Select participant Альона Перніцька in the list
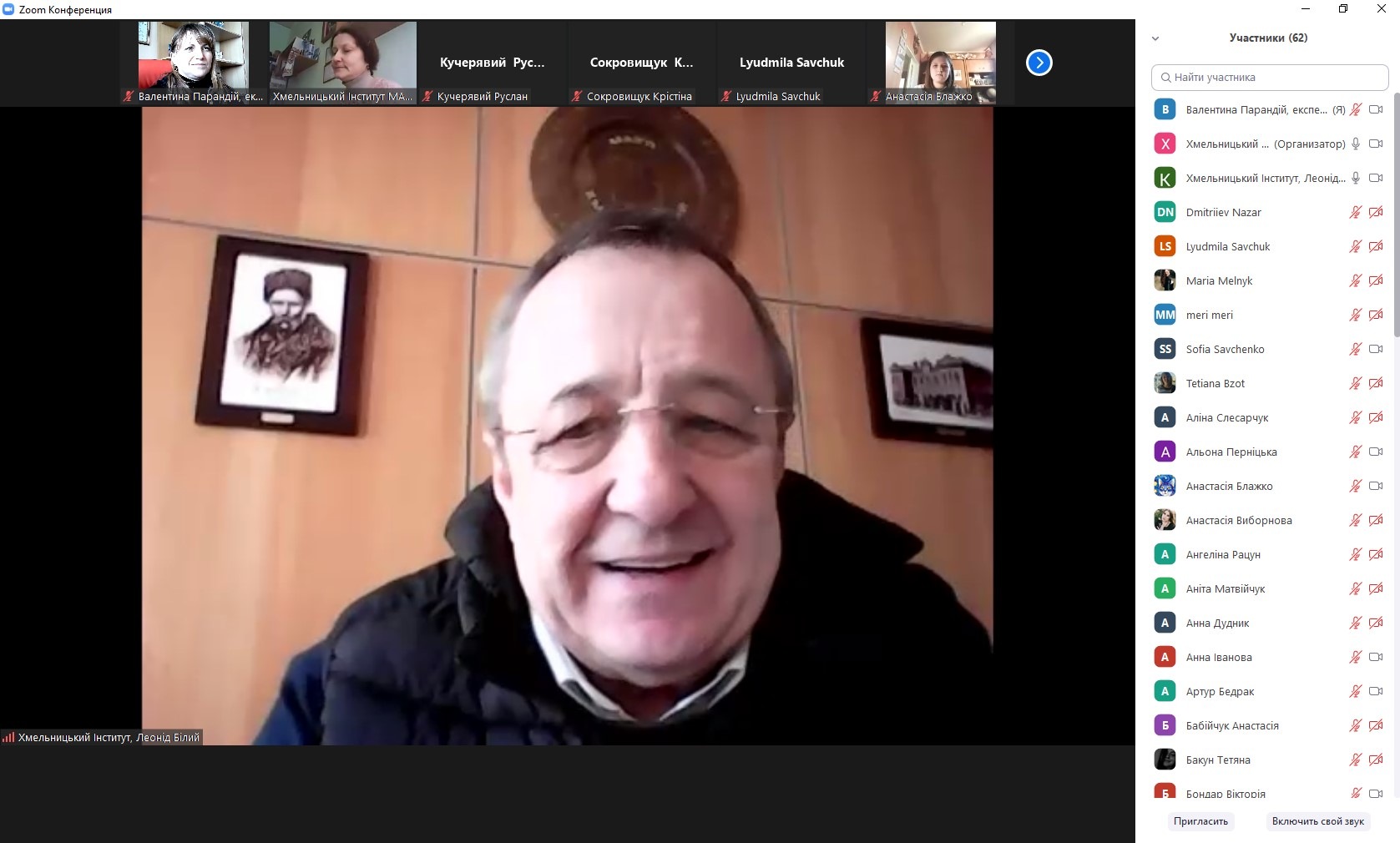This screenshot has height=843, width=1400. (x=1269, y=452)
